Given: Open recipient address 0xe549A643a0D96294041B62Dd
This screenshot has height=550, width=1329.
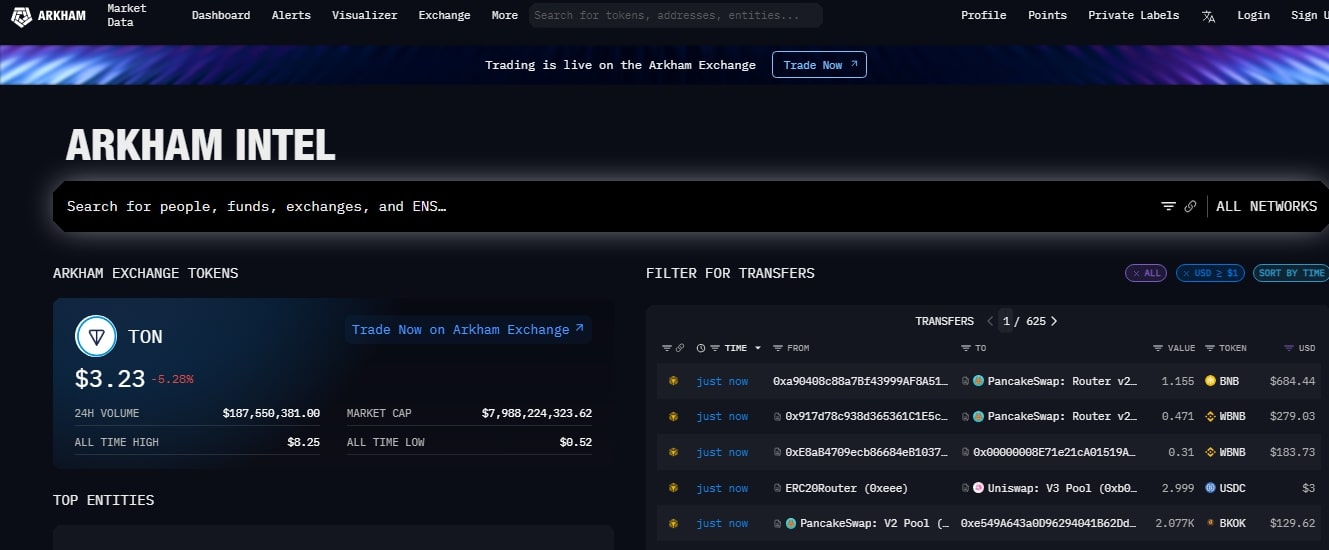Looking at the screenshot, I should [x=1048, y=523].
